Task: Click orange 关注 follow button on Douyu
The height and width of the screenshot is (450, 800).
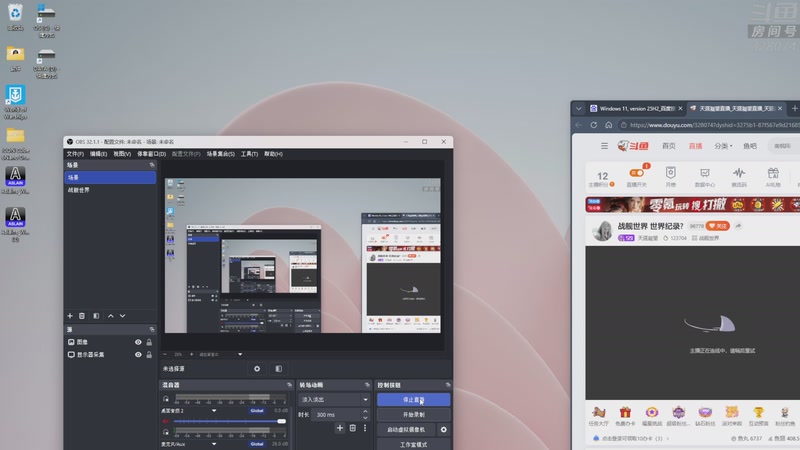Action: (718, 226)
